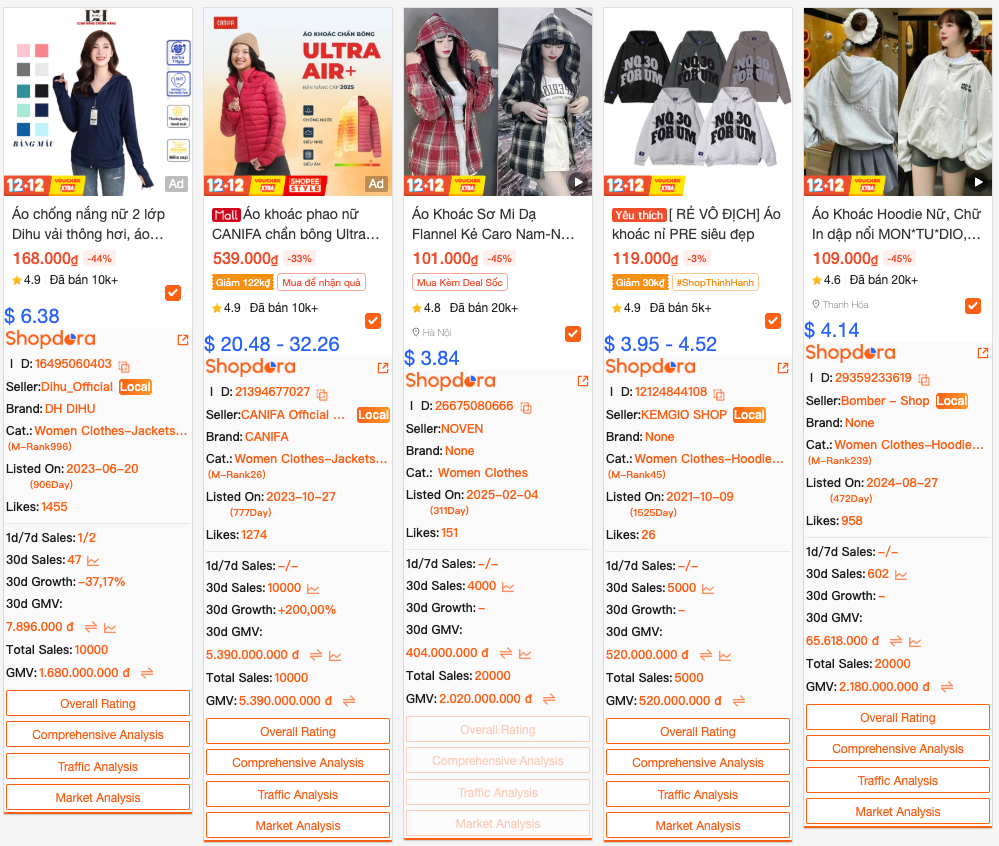
Task: Open Traffic Analysis for the CANIFA jacket
Action: pyautogui.click(x=298, y=794)
